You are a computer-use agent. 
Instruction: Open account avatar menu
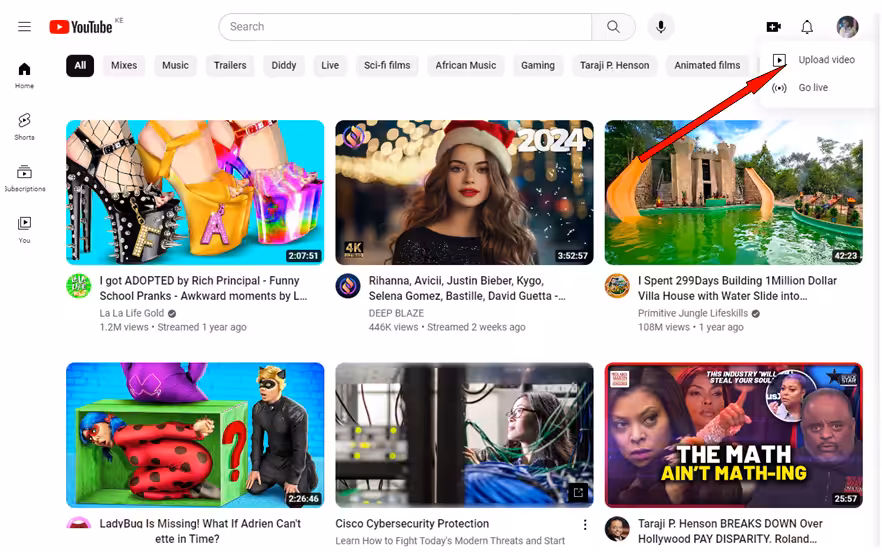point(847,26)
